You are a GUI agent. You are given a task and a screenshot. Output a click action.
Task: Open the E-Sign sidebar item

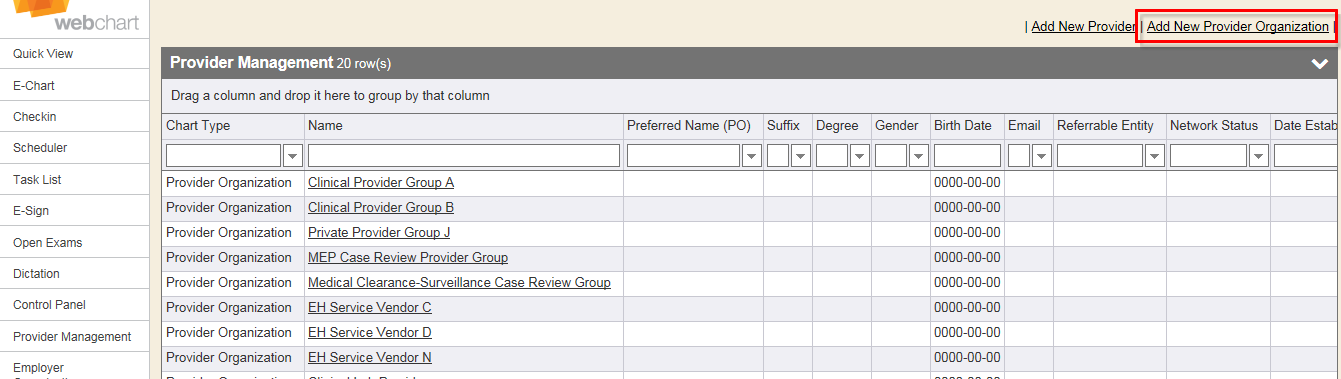click(x=31, y=211)
